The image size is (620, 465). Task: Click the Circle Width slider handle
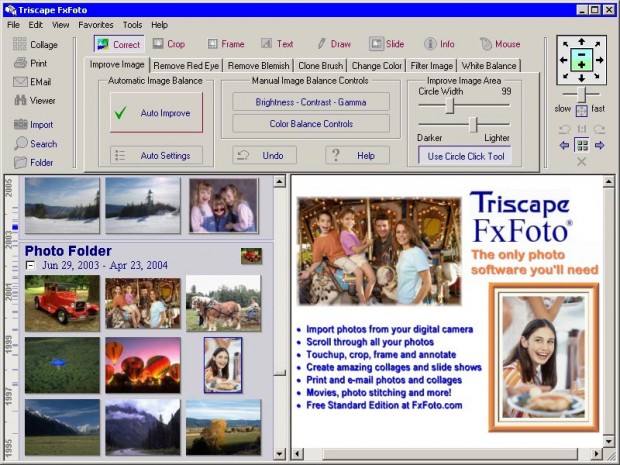tap(450, 106)
